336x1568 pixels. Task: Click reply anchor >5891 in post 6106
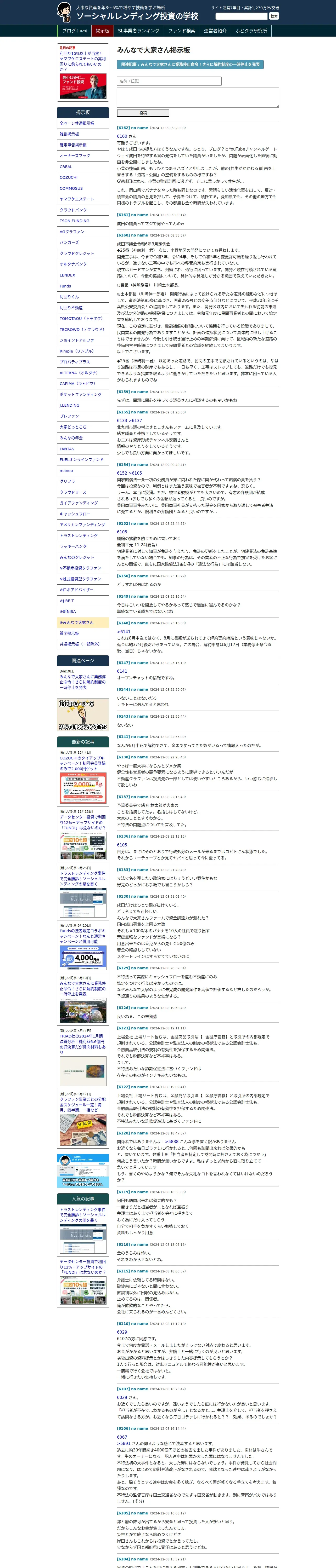pyautogui.click(x=124, y=1444)
